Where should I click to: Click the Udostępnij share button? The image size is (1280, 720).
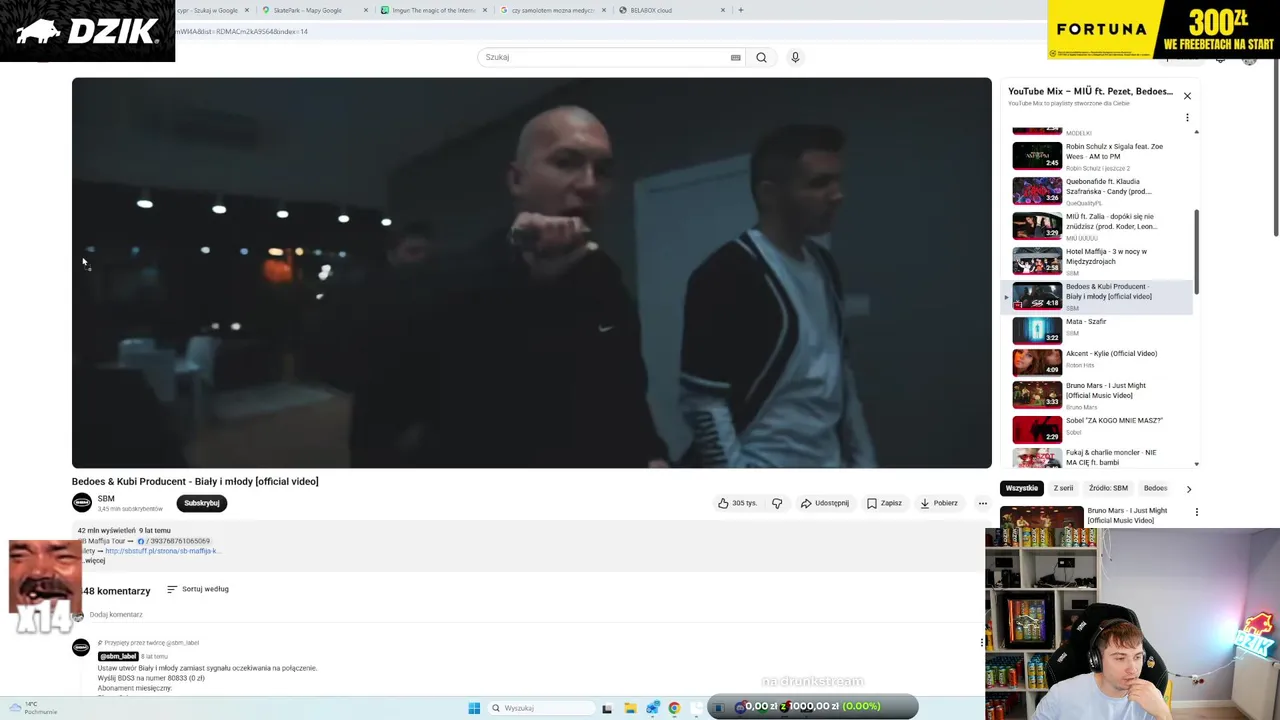(824, 503)
